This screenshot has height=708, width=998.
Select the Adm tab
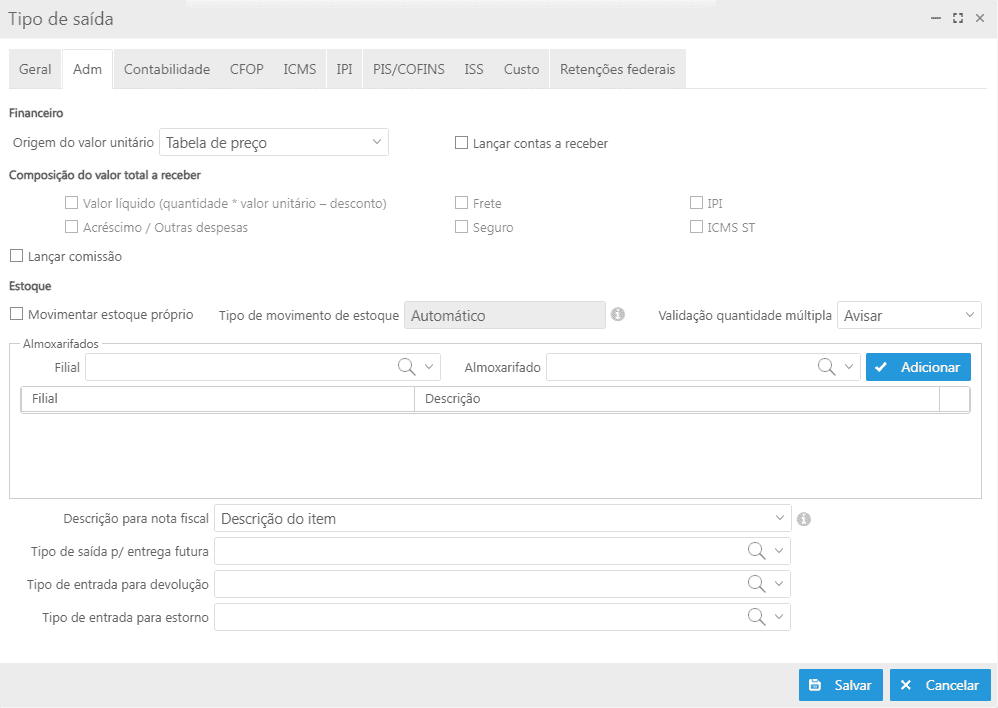point(87,69)
